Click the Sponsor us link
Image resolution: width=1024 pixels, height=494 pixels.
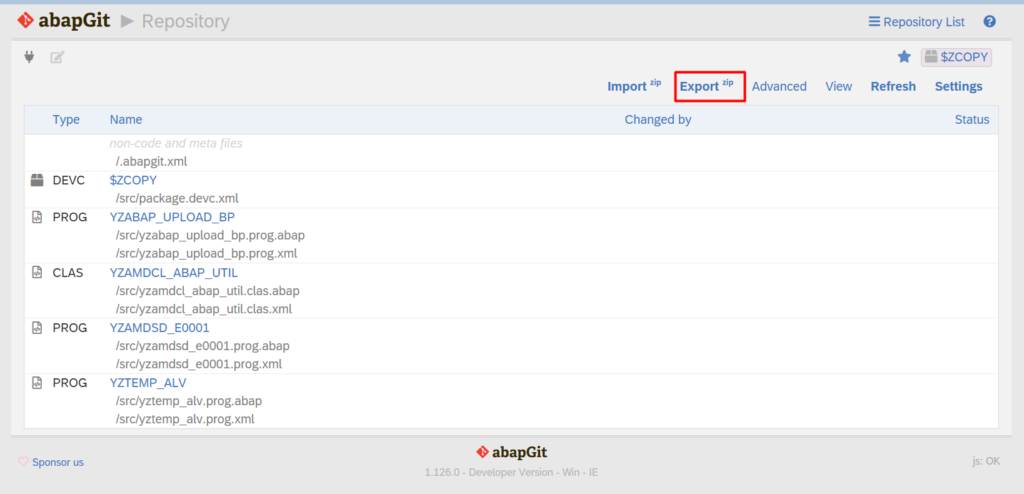point(51,462)
